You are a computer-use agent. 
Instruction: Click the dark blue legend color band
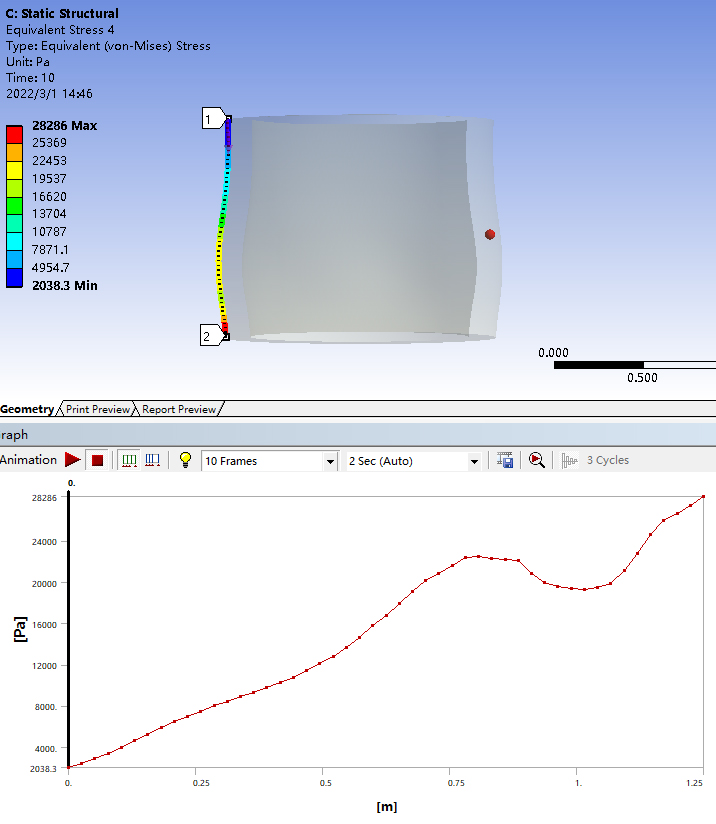[x=14, y=278]
